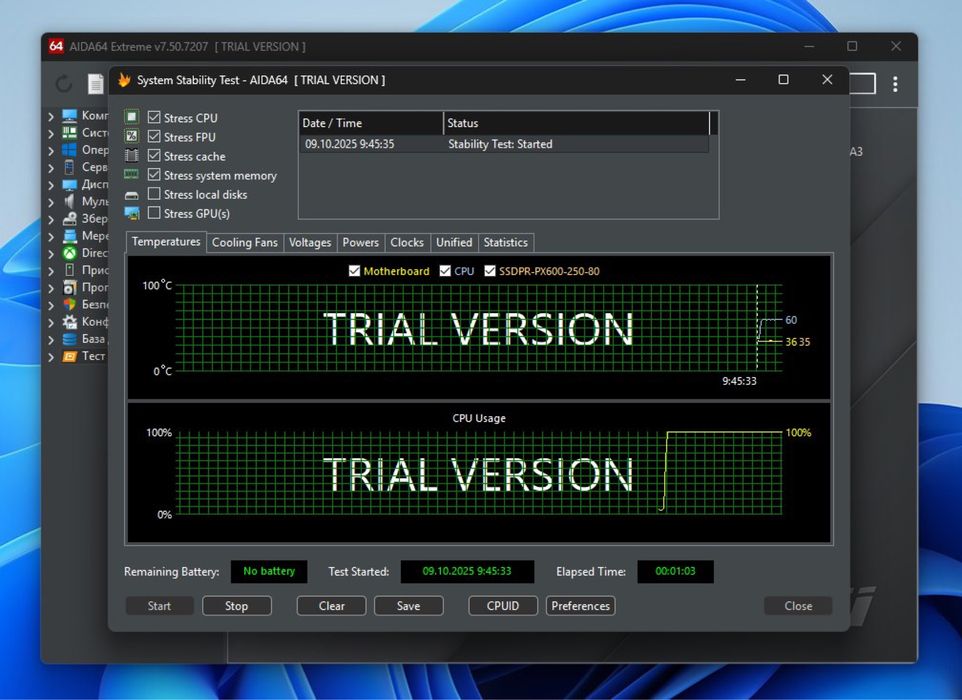The image size is (962, 700).
Task: Expand the Дисп tree node arrow
Action: tap(51, 185)
